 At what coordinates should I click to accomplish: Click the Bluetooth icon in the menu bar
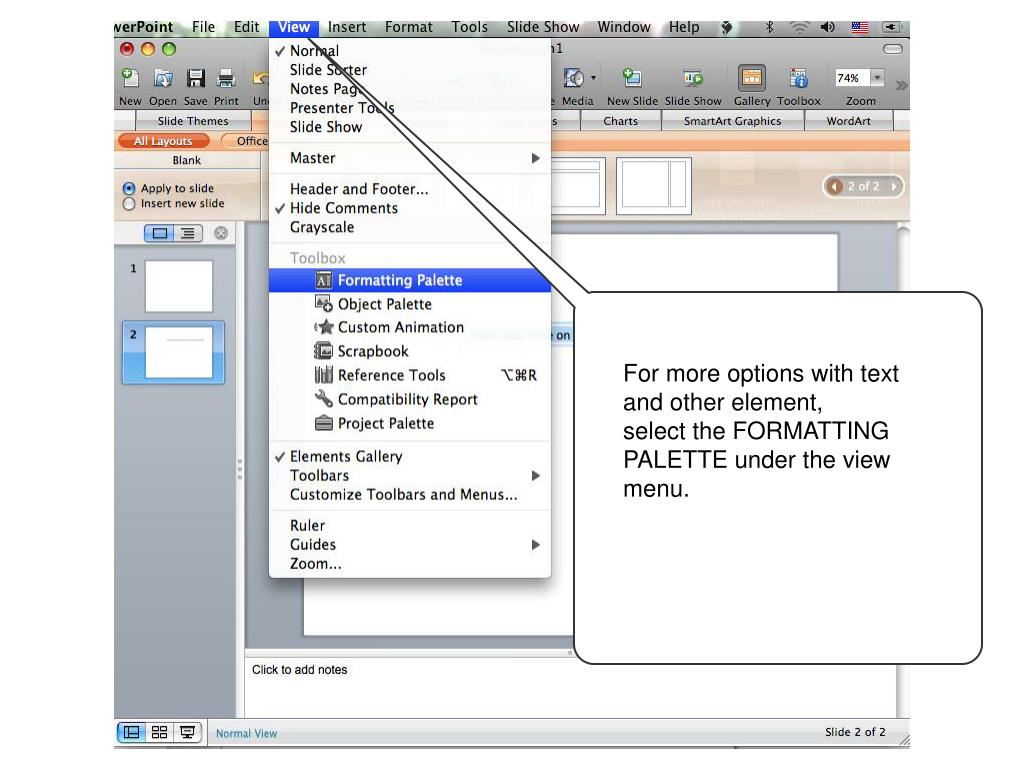tap(769, 27)
